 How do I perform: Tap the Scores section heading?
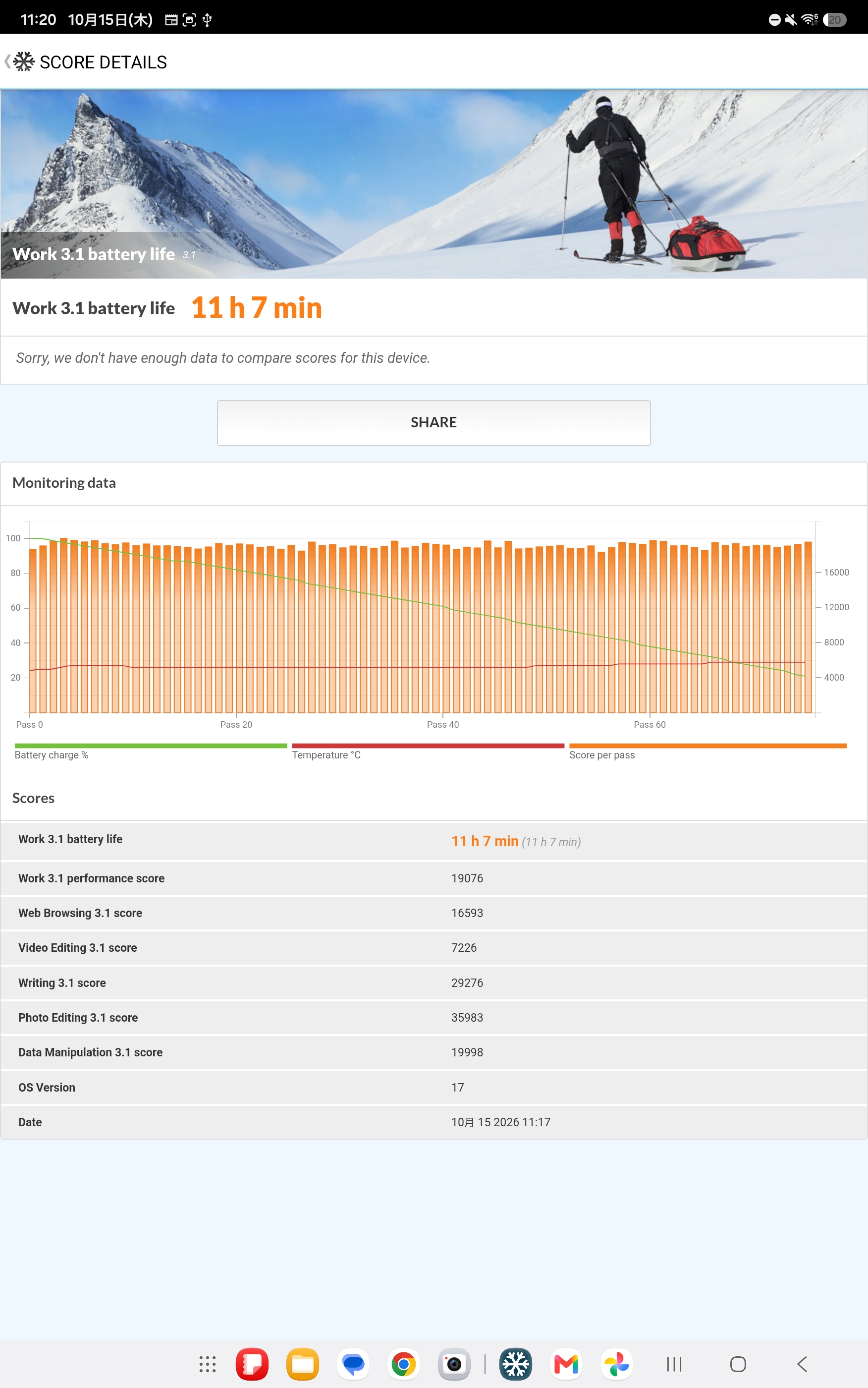coord(33,798)
